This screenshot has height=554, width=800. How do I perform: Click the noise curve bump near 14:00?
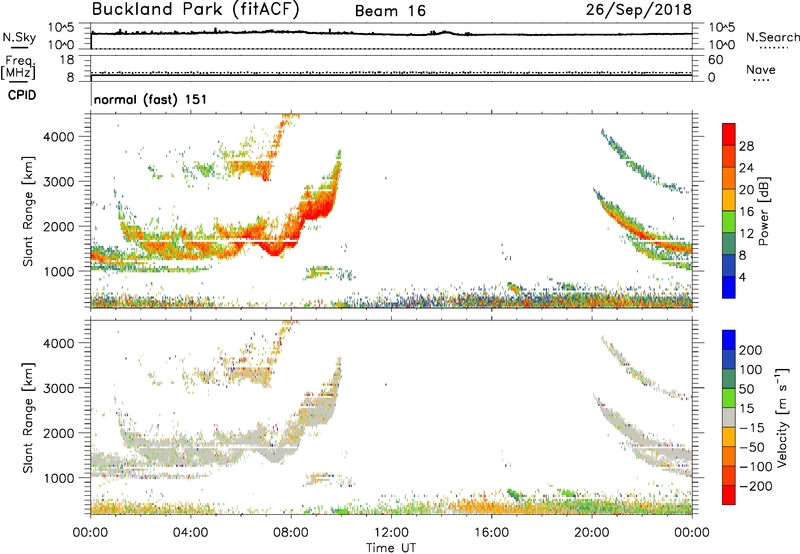[x=443, y=33]
